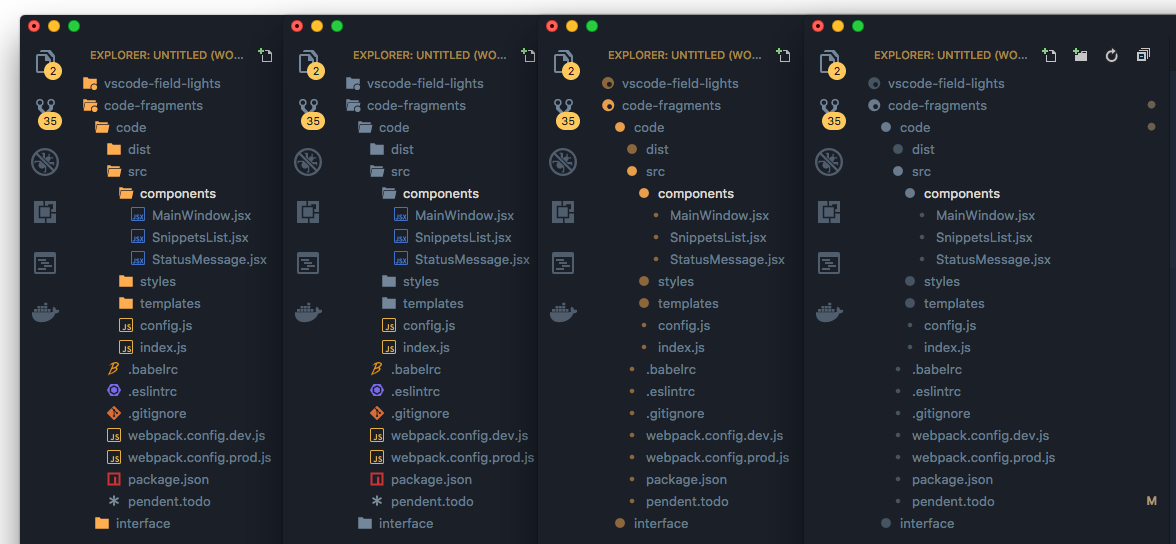Open Docker view in the gray-folder-icons window
The height and width of the screenshot is (544, 1176).
click(308, 312)
